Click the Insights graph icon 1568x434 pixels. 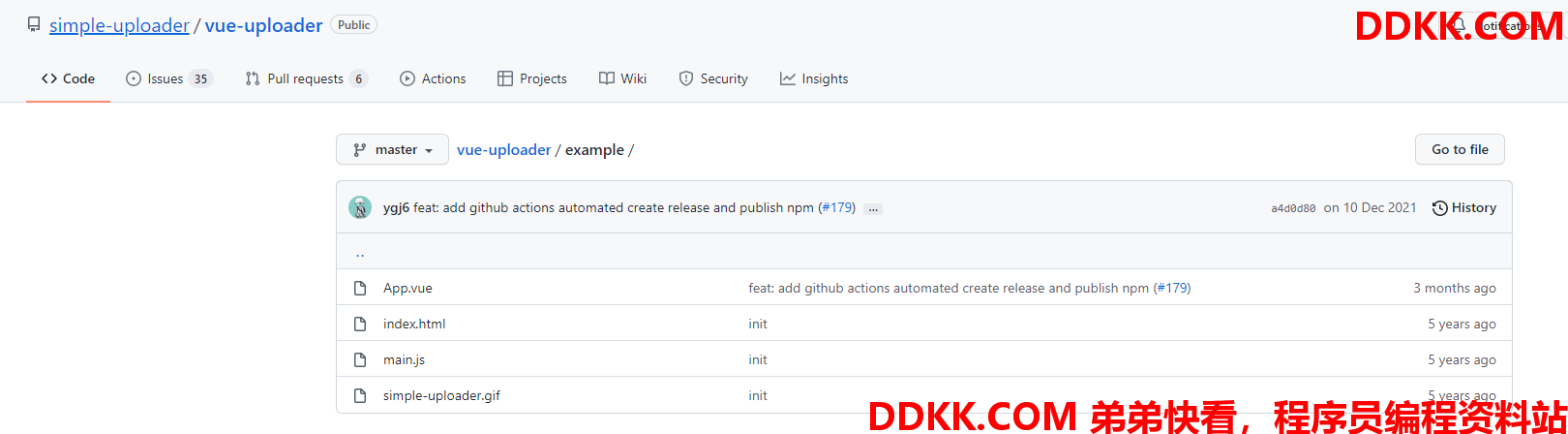[x=788, y=78]
